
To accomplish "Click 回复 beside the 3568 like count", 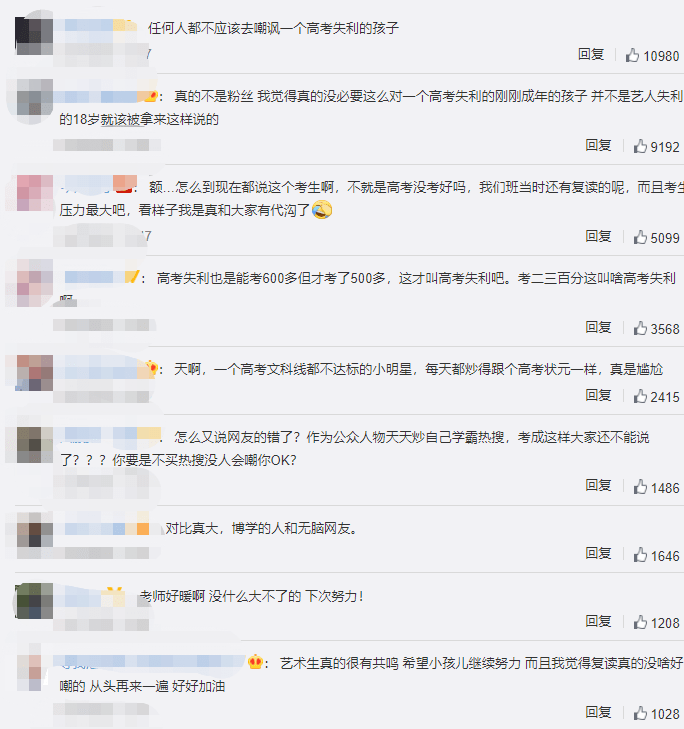I will tap(598, 327).
